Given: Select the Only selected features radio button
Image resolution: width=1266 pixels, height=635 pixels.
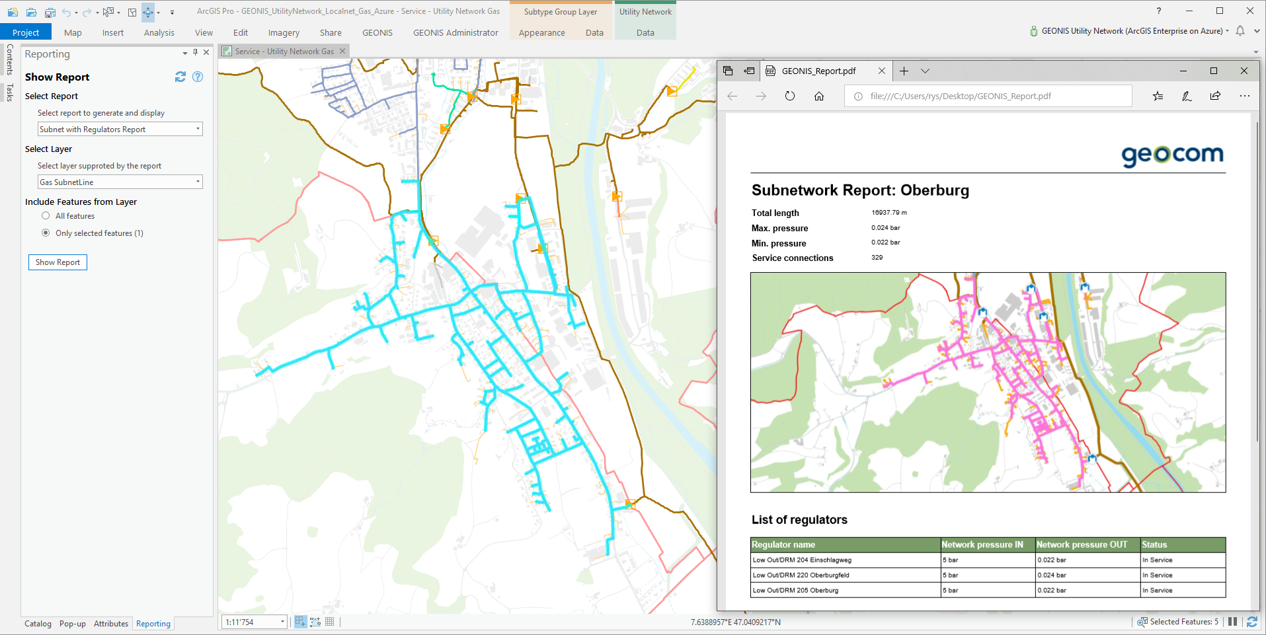Looking at the screenshot, I should [46, 233].
